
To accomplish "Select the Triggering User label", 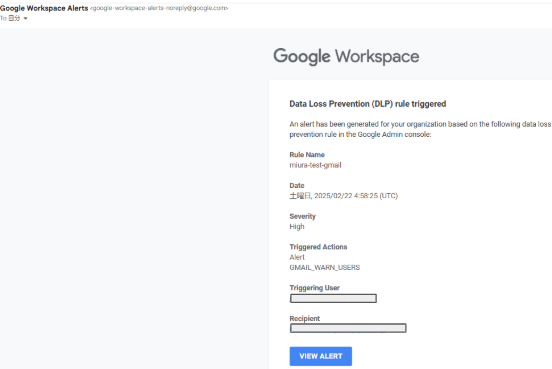I will pyautogui.click(x=314, y=288).
